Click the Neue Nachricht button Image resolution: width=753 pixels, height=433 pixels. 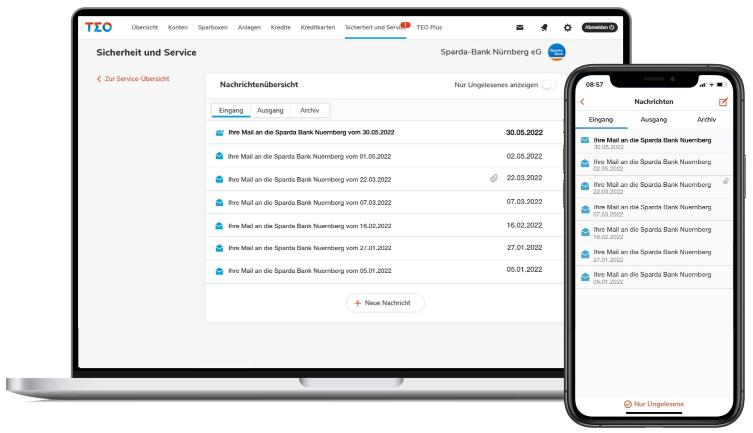click(385, 303)
